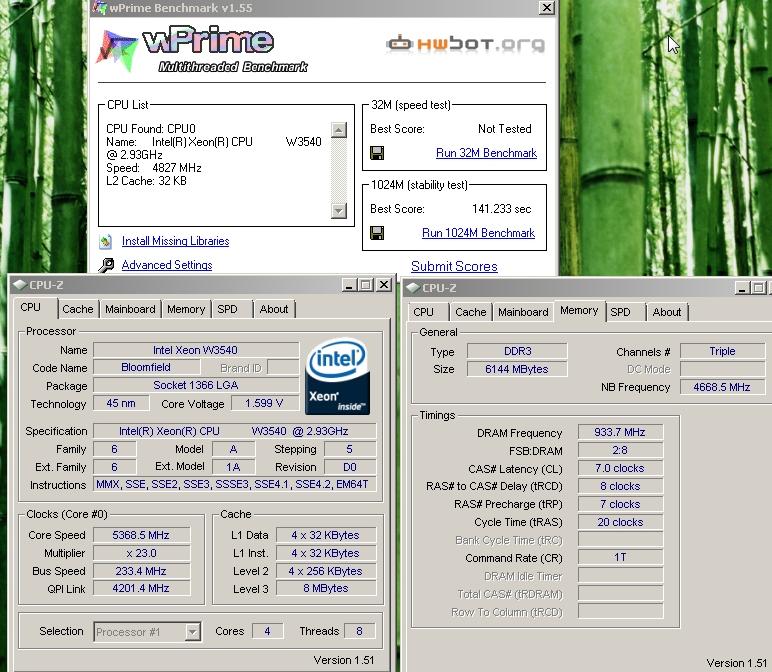Click the Cores value 4
Viewport: 772px width, 672px height.
pos(267,631)
